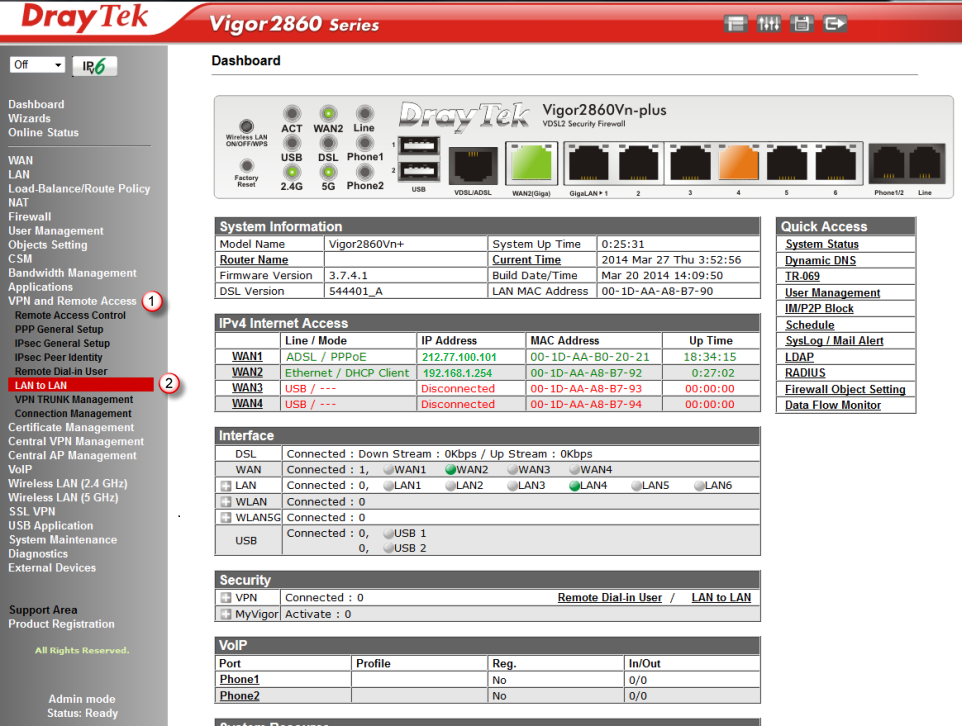Viewport: 962px width, 726px height.
Task: Open VPN TRUNK Management in sidebar
Action: (74, 400)
